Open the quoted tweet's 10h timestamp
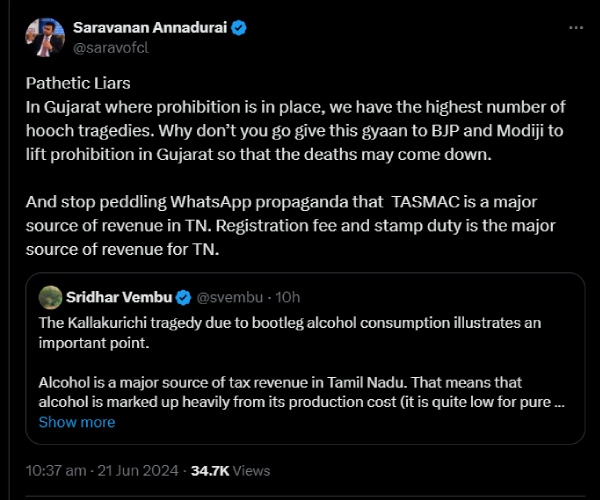The height and width of the screenshot is (500, 600). [285, 298]
